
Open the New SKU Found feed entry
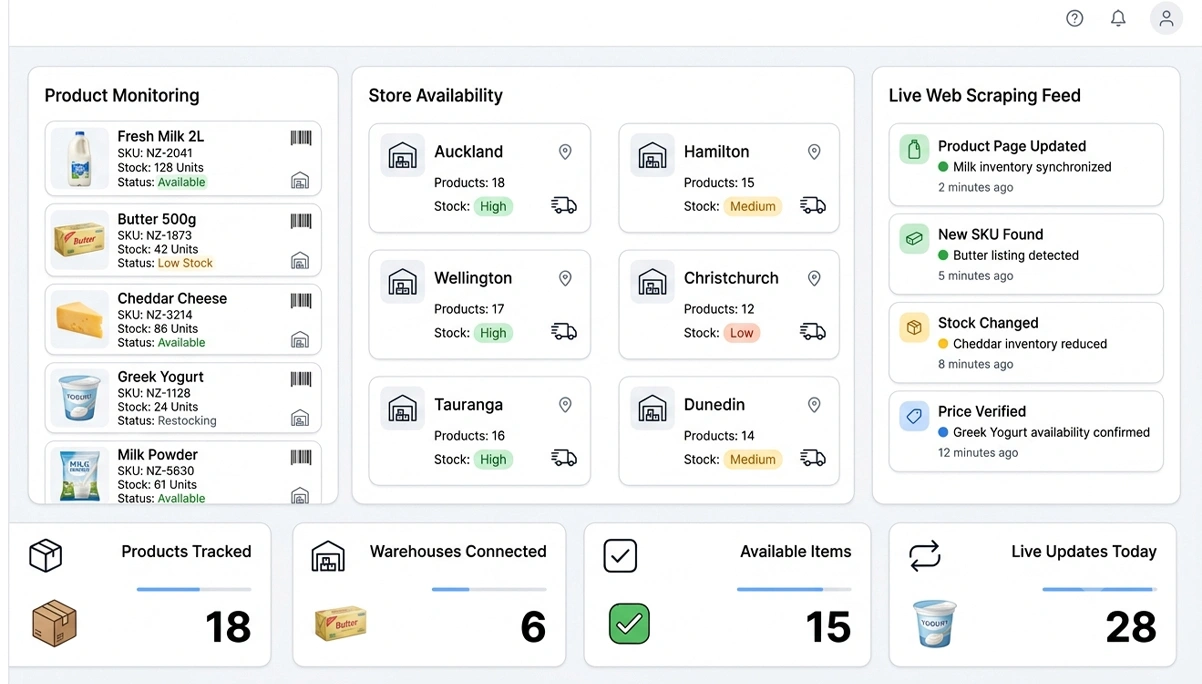click(1026, 254)
